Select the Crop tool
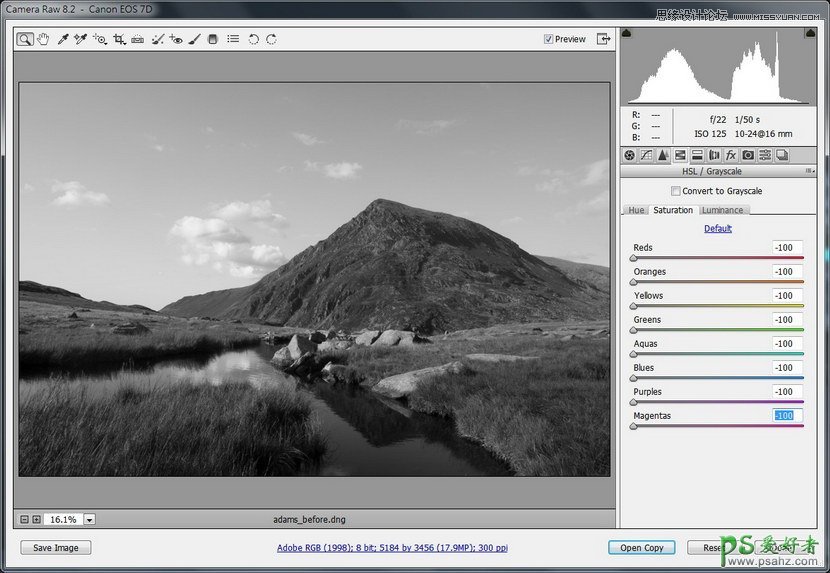830x573 pixels. (119, 40)
